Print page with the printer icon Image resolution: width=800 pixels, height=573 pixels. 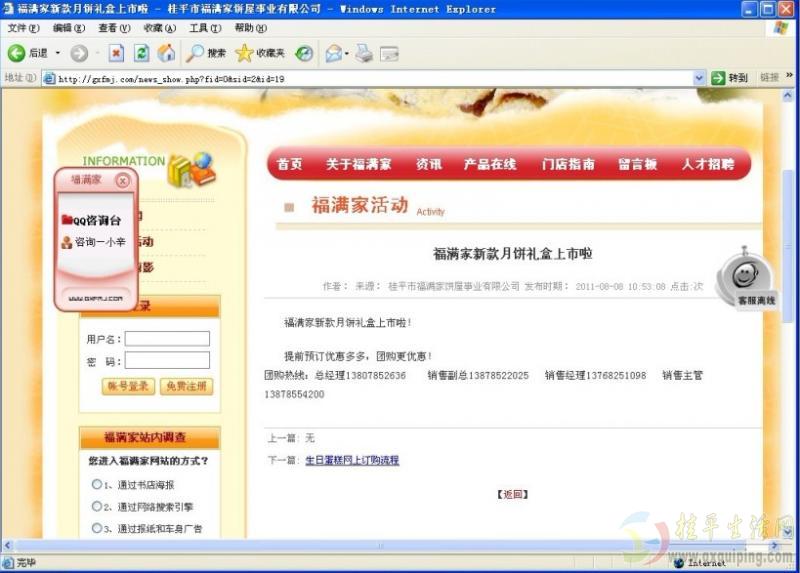(x=364, y=53)
